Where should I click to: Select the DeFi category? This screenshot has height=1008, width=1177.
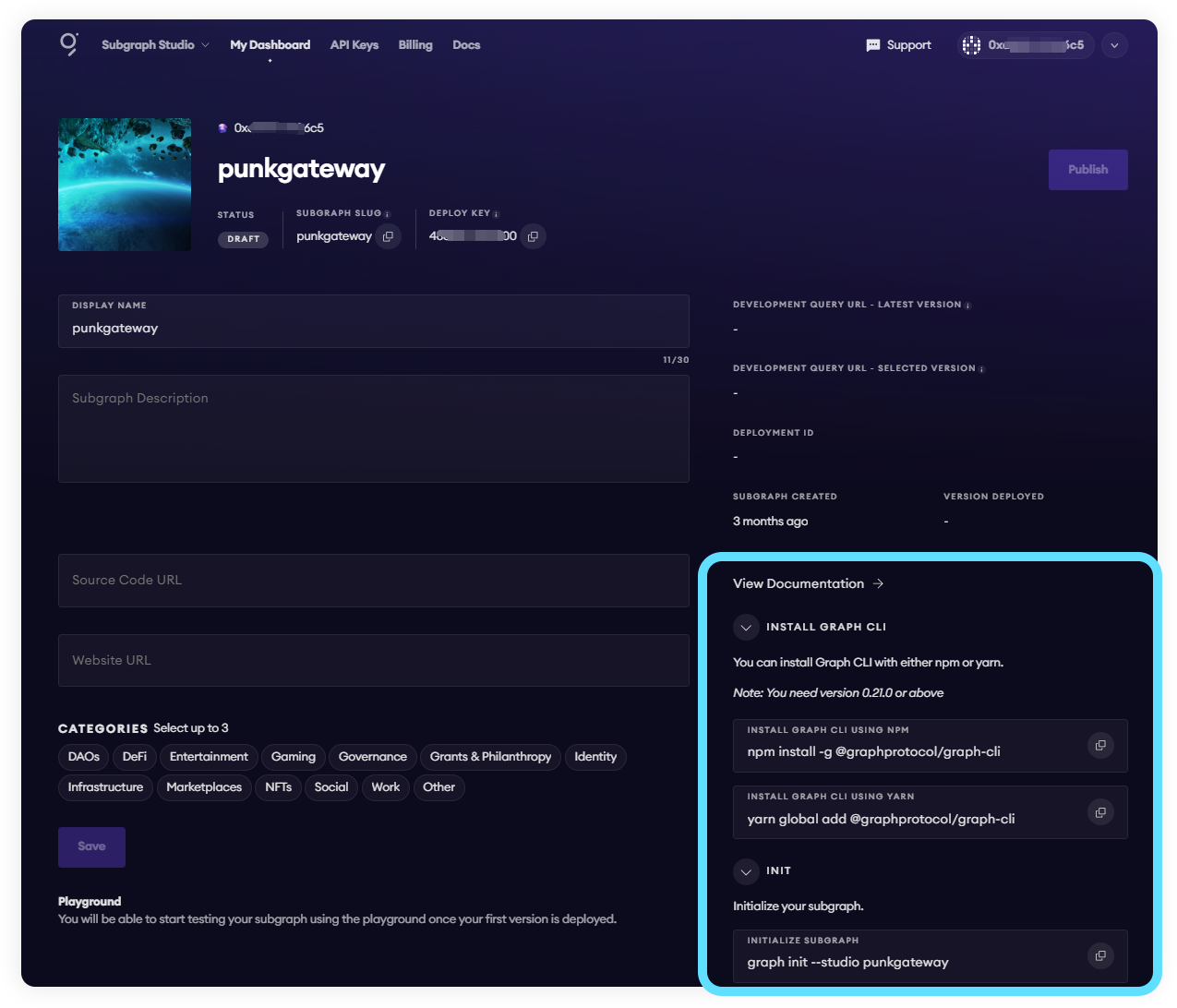click(x=134, y=757)
